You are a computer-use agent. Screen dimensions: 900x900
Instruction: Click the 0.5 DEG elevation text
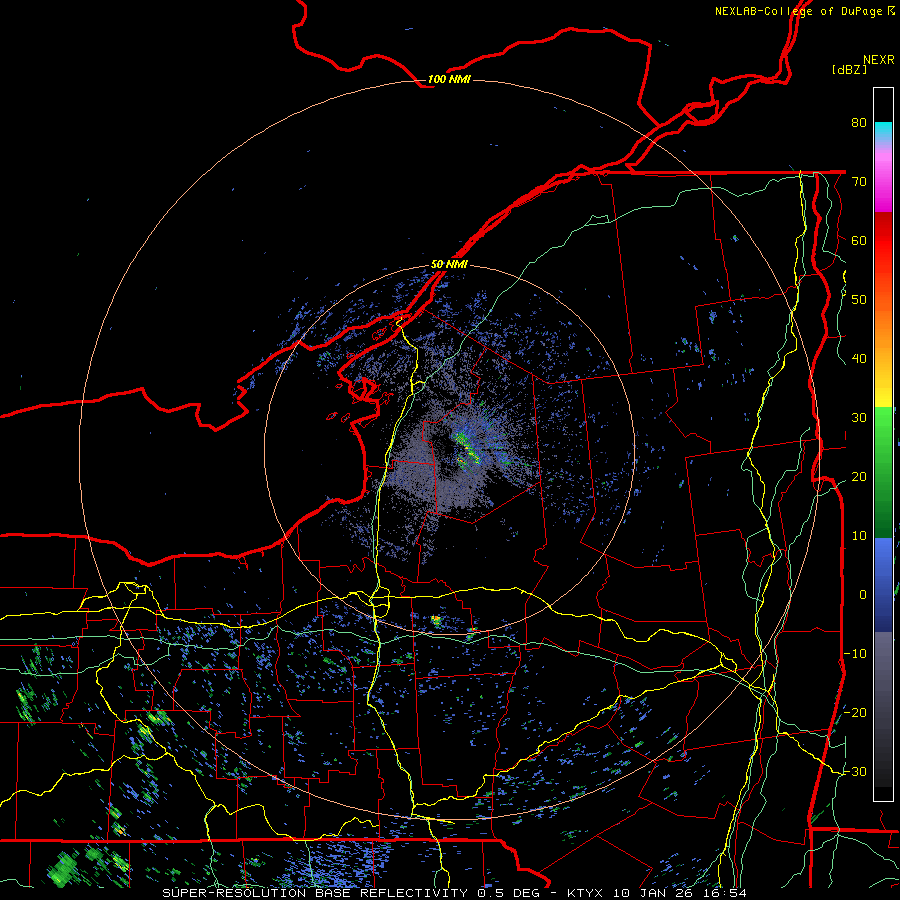pyautogui.click(x=511, y=893)
